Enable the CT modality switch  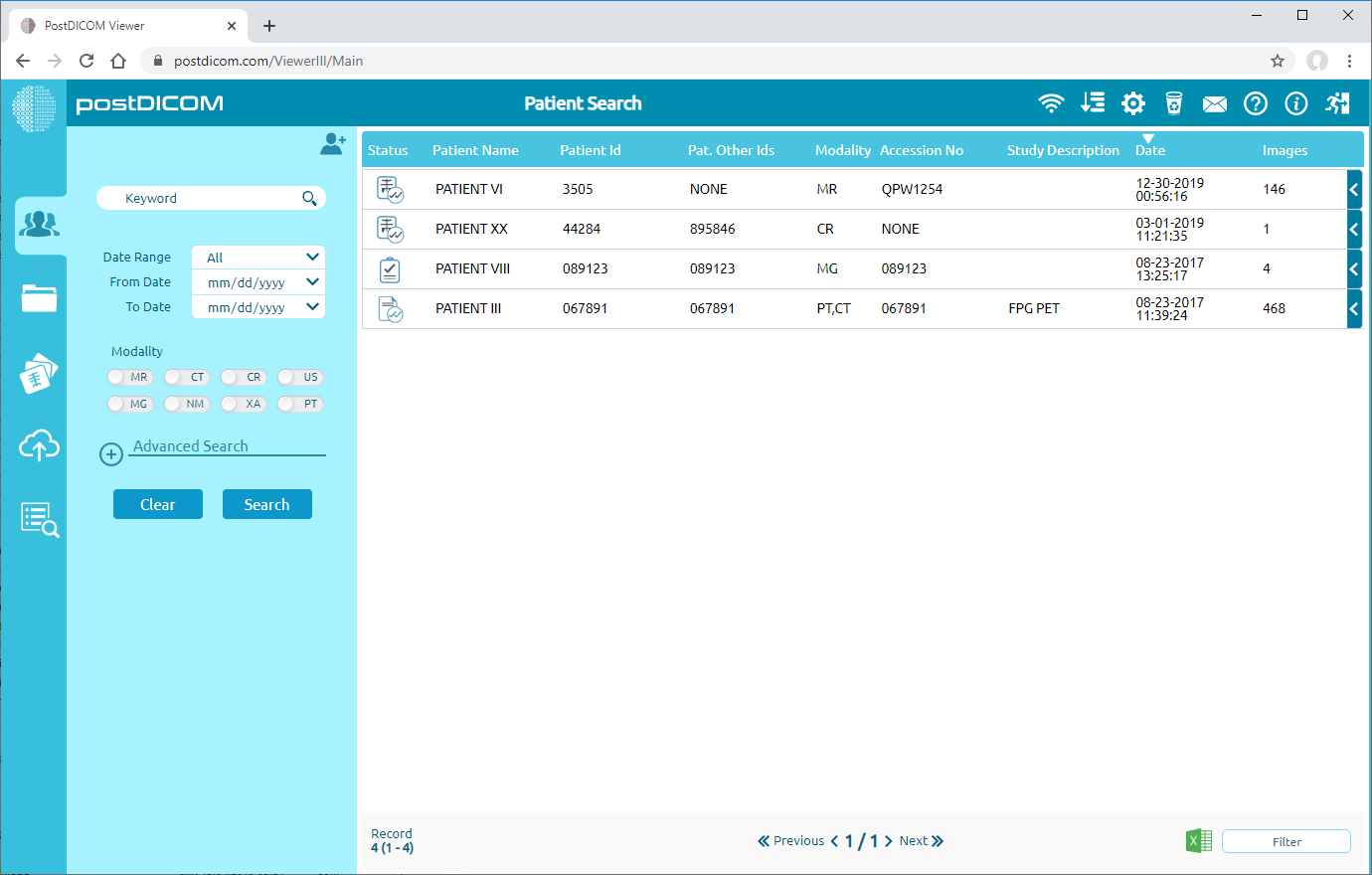(187, 377)
